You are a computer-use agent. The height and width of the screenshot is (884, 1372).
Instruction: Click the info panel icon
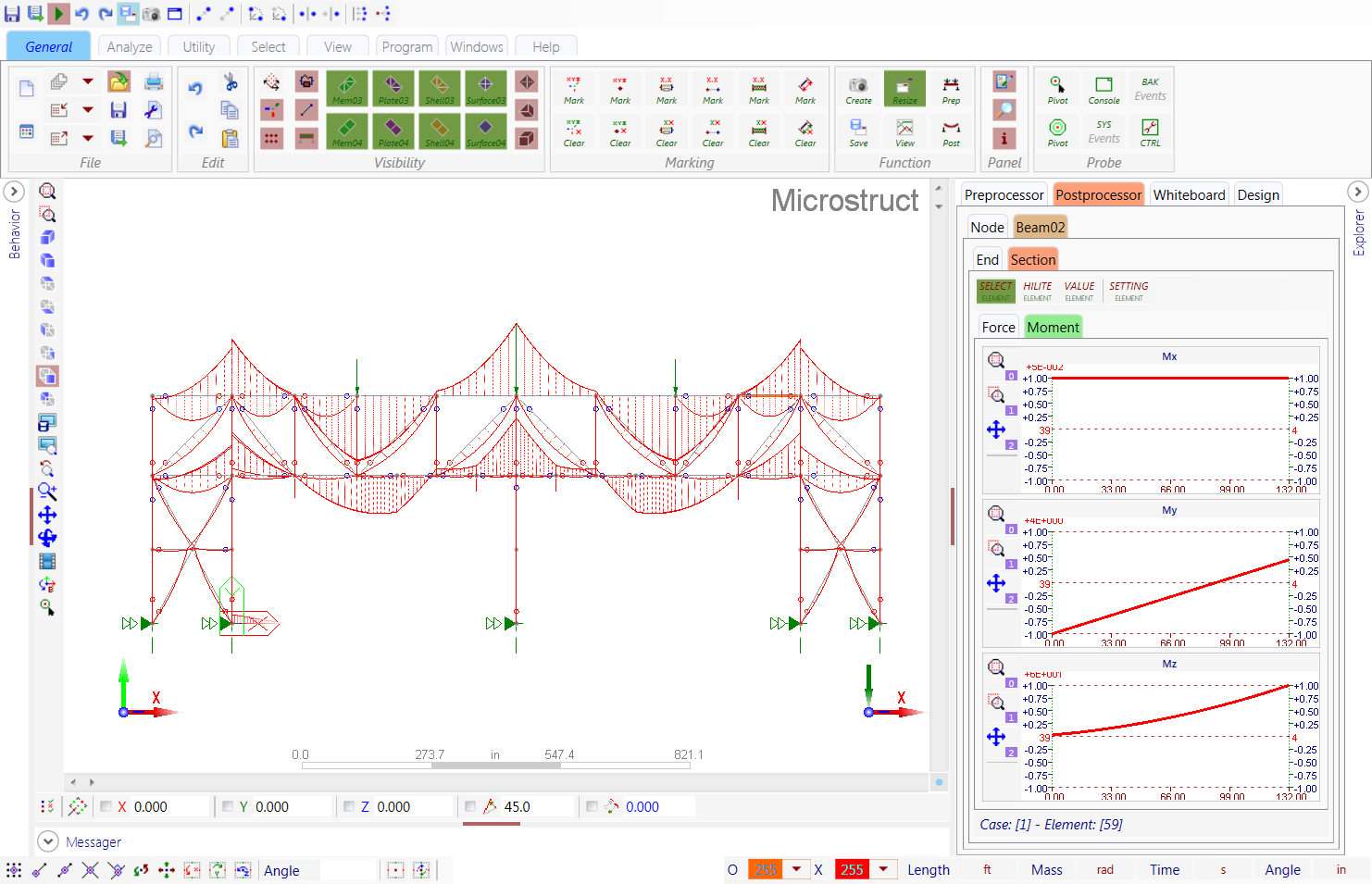(x=1004, y=138)
